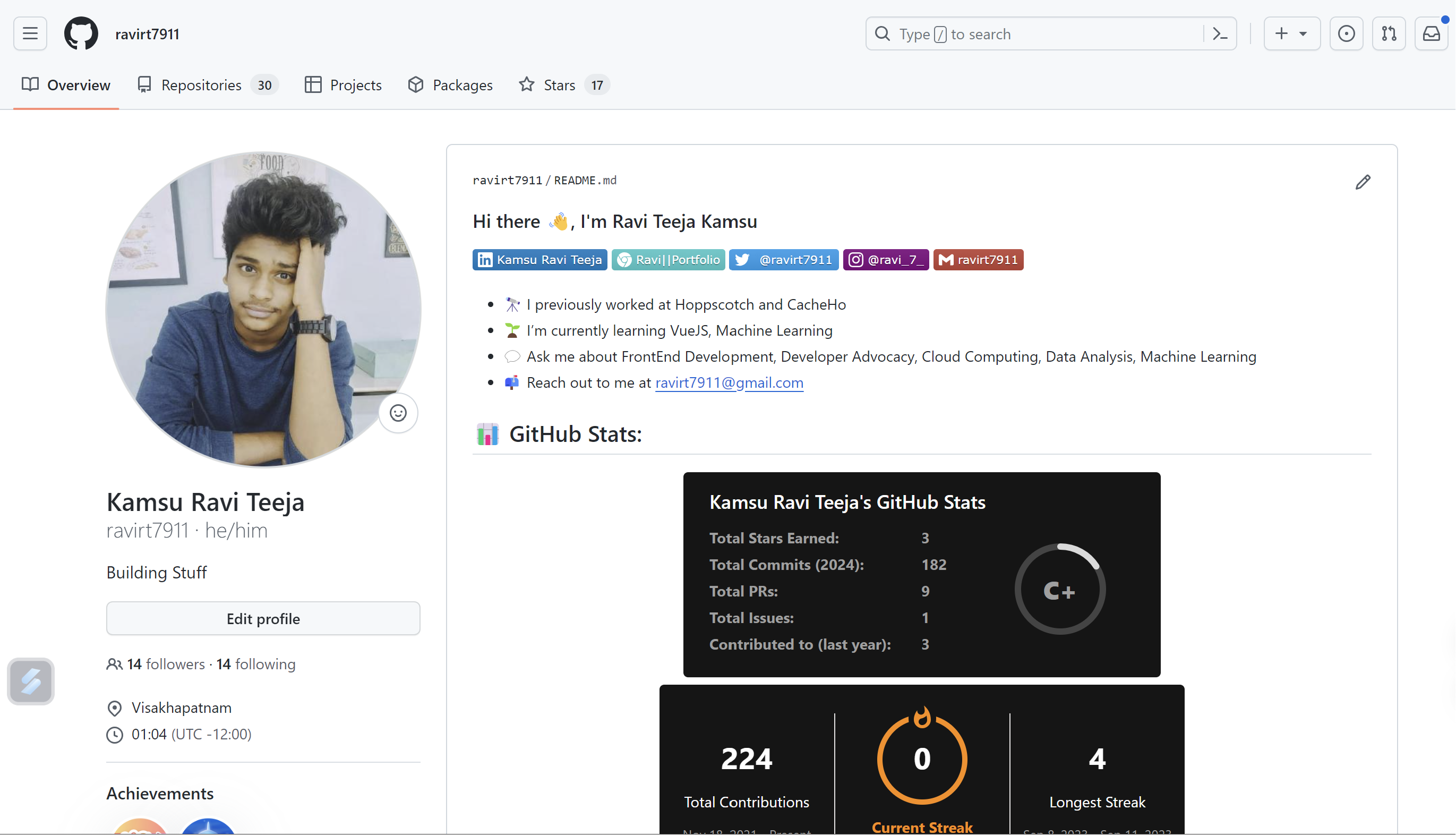Open the hamburger navigation menu
The width and height of the screenshot is (1456, 835).
[x=30, y=34]
